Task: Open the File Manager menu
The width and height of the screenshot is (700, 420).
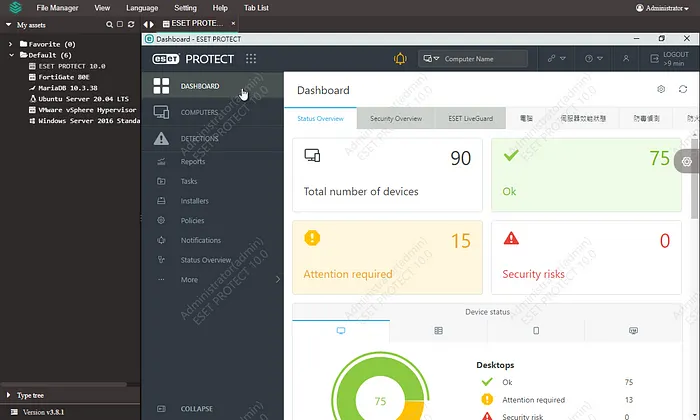Action: point(57,8)
